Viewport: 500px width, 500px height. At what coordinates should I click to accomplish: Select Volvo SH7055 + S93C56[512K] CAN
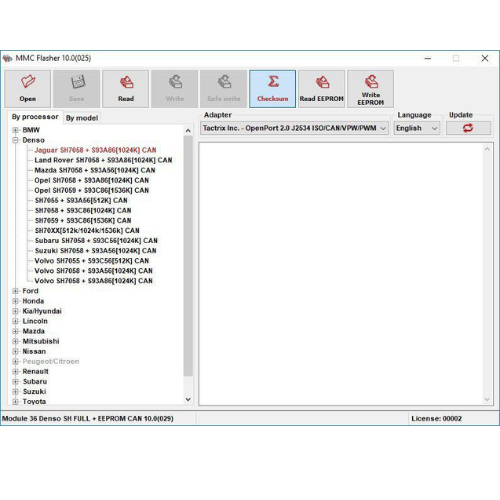[92, 261]
